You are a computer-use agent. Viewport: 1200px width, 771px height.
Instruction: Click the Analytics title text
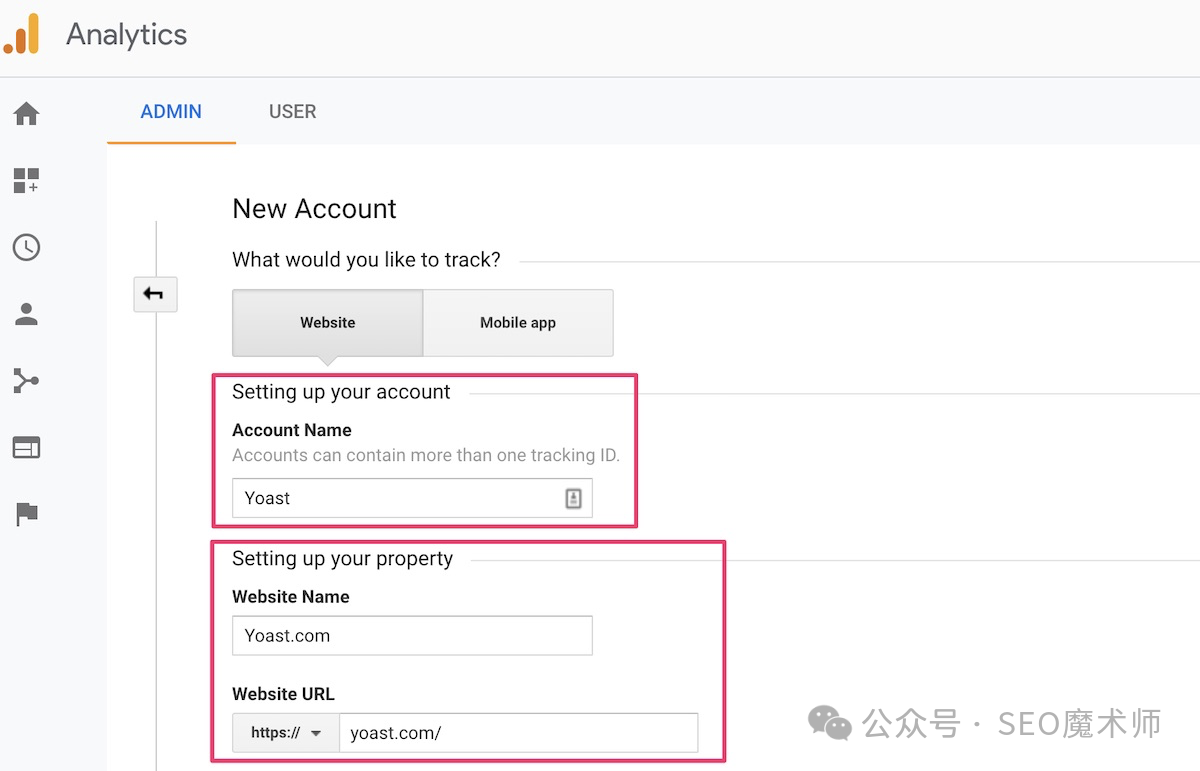[x=127, y=35]
